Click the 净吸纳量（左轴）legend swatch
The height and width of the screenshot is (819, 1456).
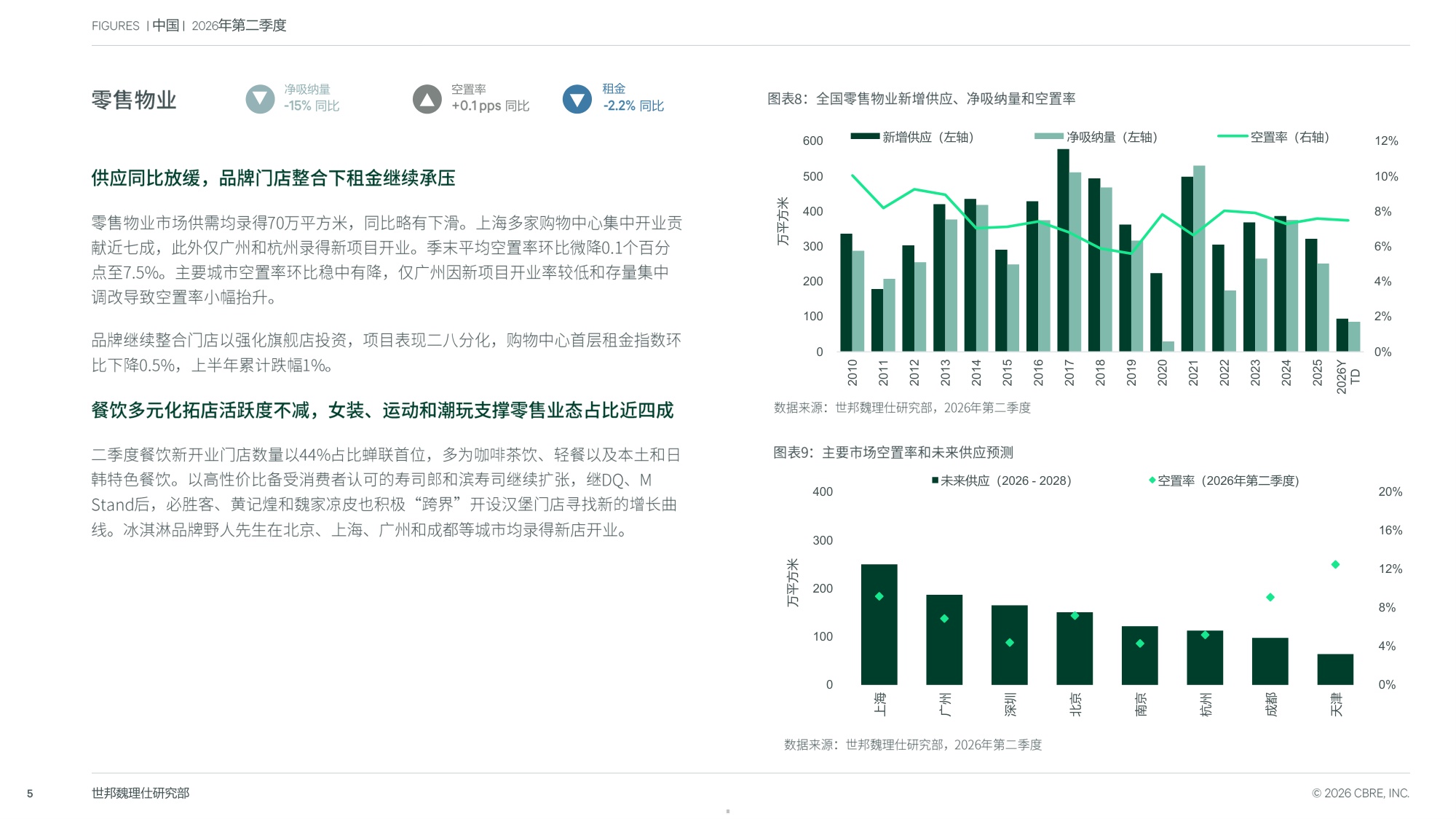(x=1049, y=136)
